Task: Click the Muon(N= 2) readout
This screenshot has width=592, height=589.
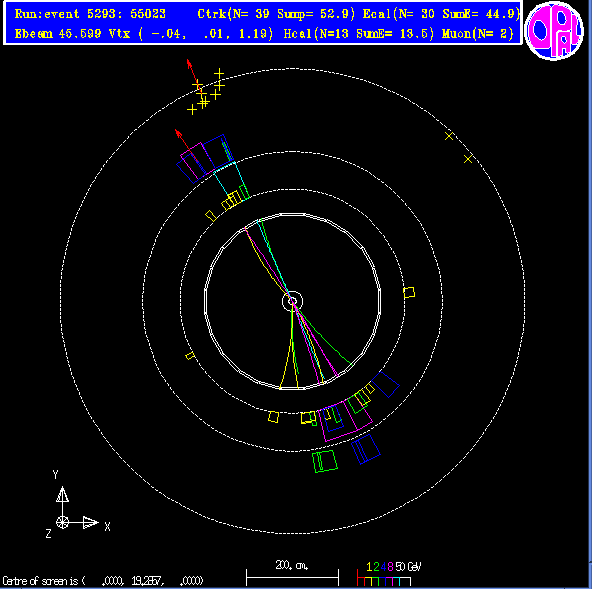Action: point(478,34)
